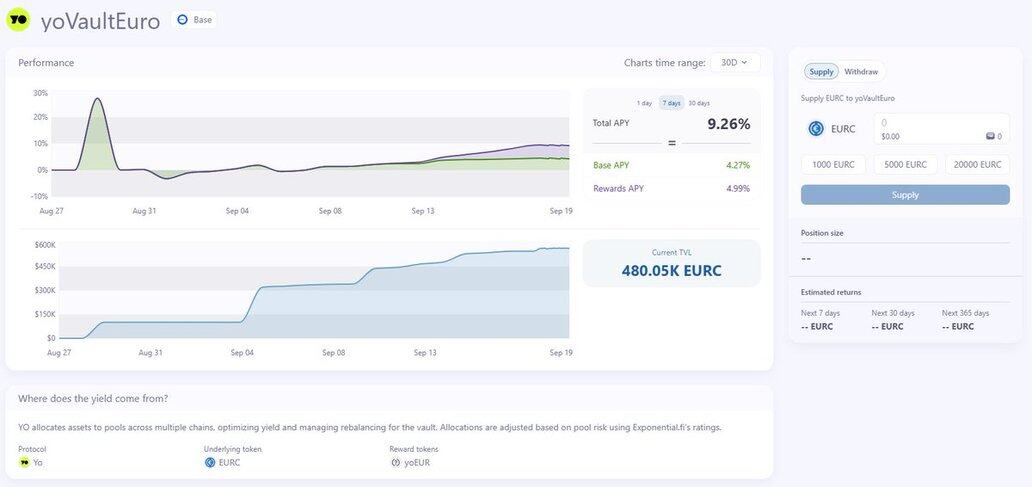Image resolution: width=1032 pixels, height=487 pixels.
Task: Click the yoEUR reward token label
Action: click(417, 463)
